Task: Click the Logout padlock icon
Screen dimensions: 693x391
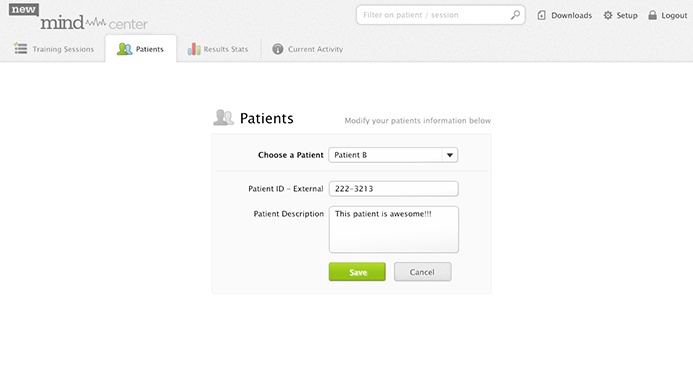Action: tap(652, 15)
